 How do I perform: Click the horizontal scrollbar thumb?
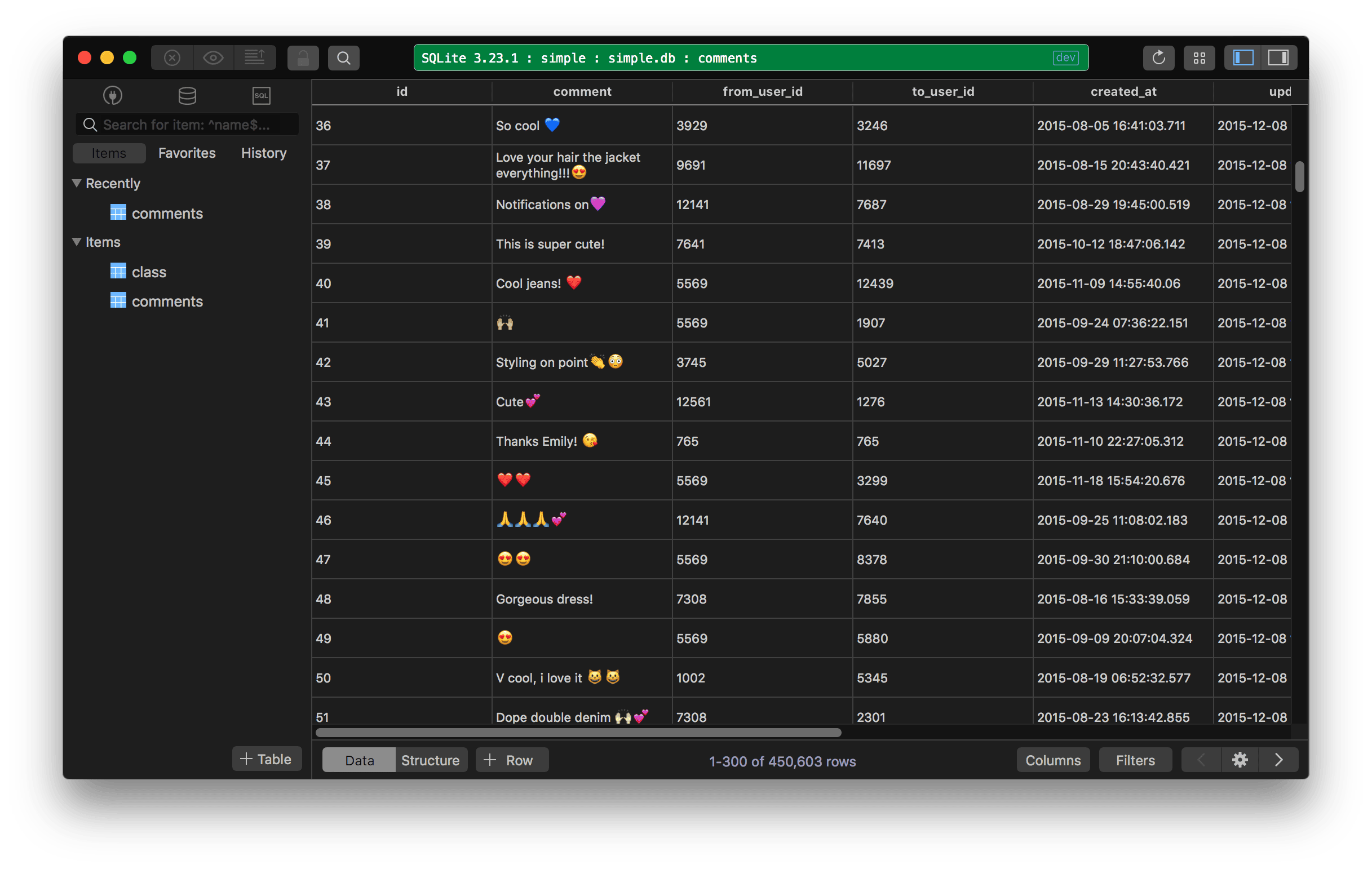click(578, 733)
